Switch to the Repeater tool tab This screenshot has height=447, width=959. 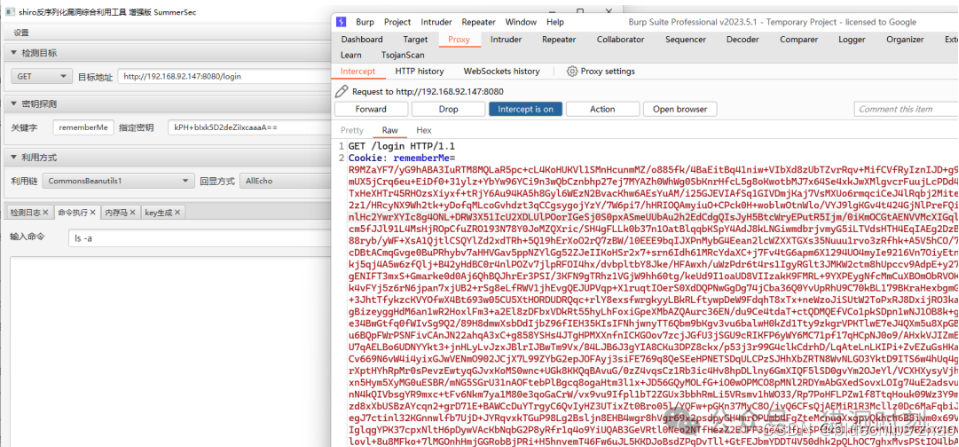(559, 39)
